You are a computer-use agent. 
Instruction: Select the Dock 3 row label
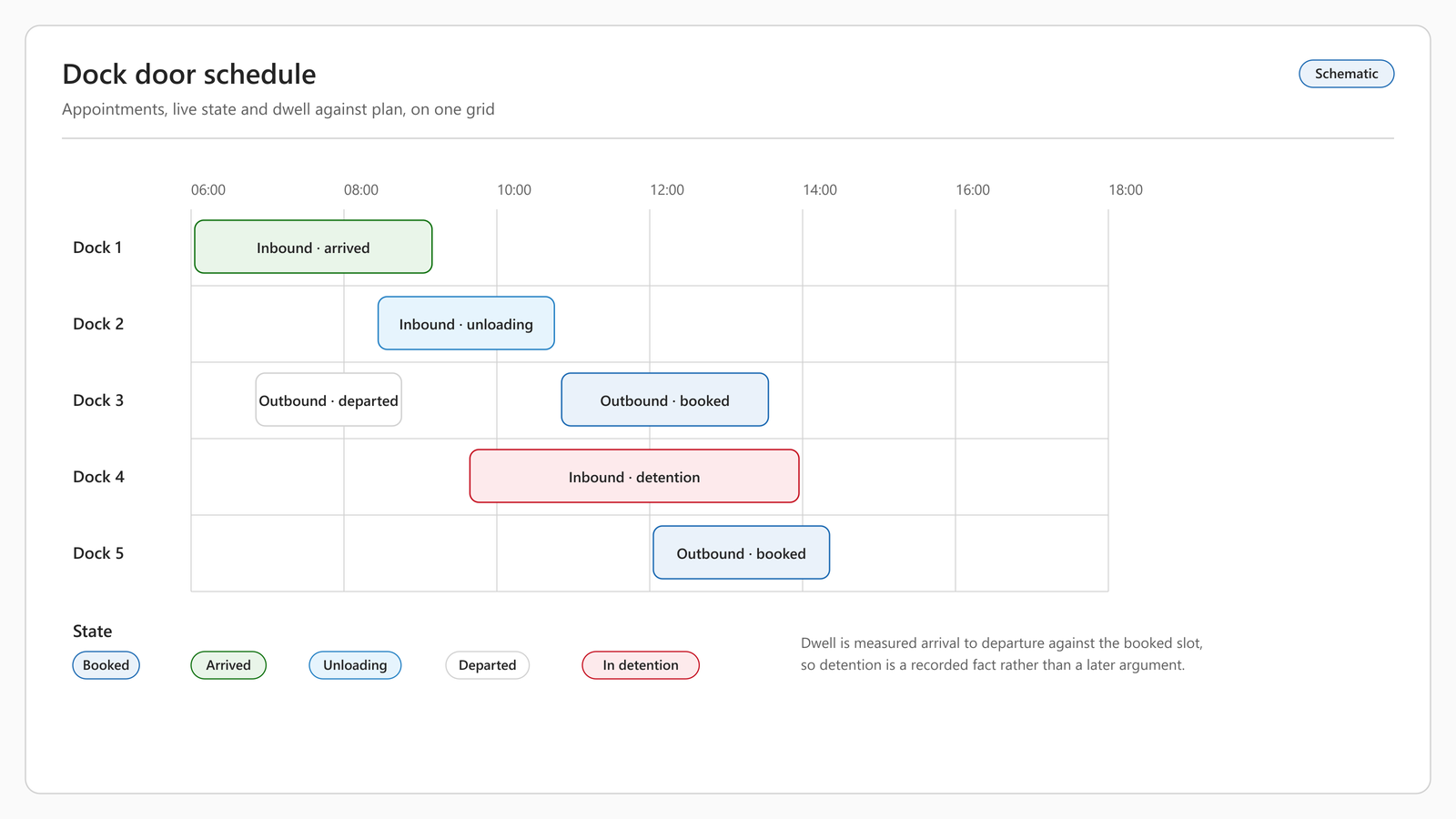[98, 400]
